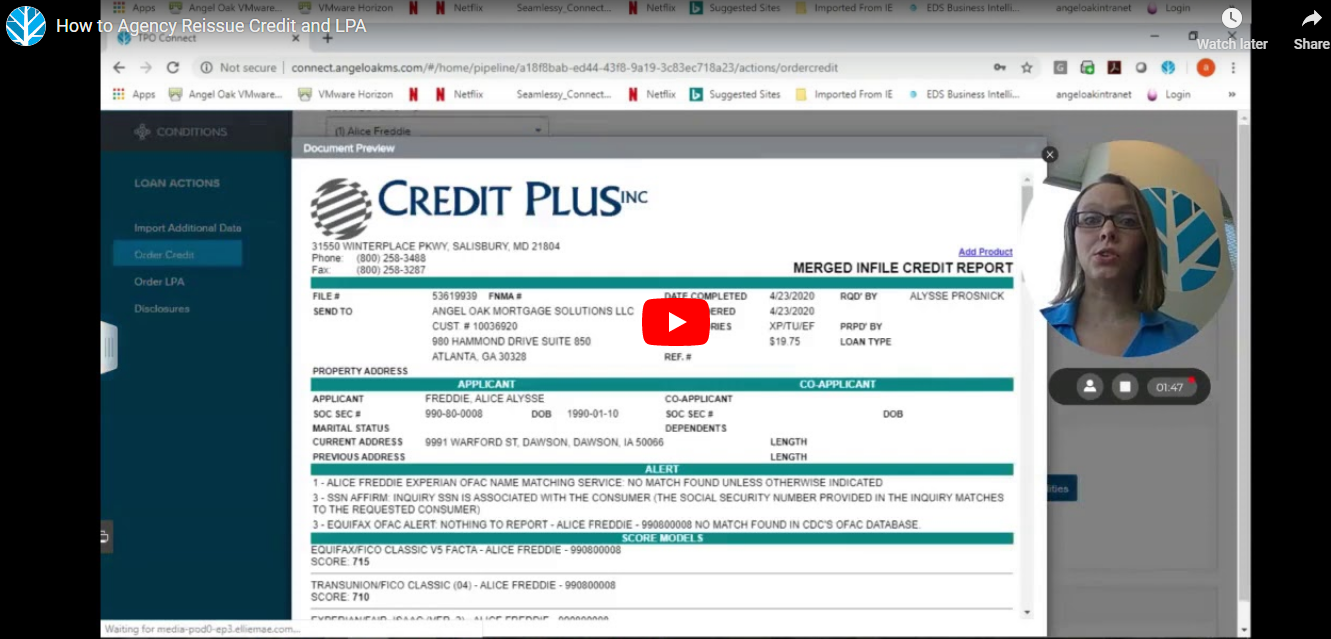Click the gray G extension icon
Screen dimensions: 1331x639
click(1060, 68)
